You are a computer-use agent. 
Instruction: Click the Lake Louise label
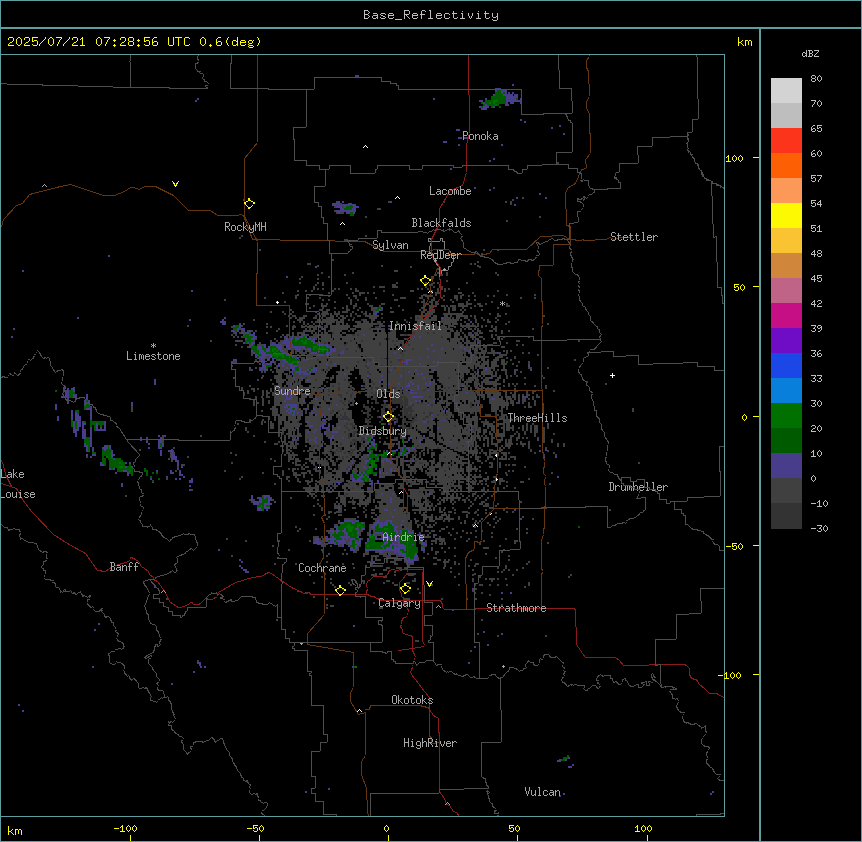pyautogui.click(x=18, y=484)
